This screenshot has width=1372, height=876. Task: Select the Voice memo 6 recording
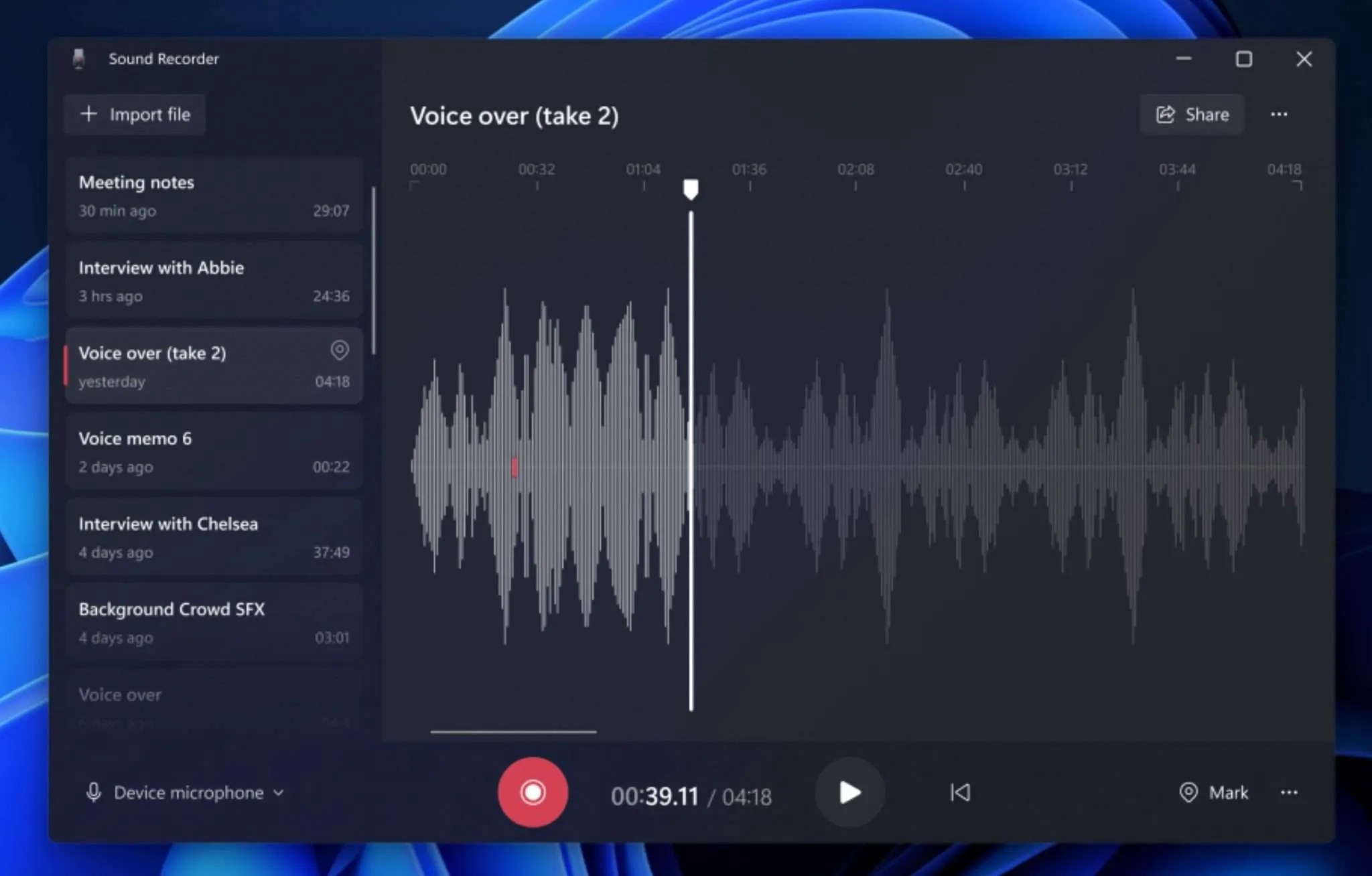[x=214, y=451]
